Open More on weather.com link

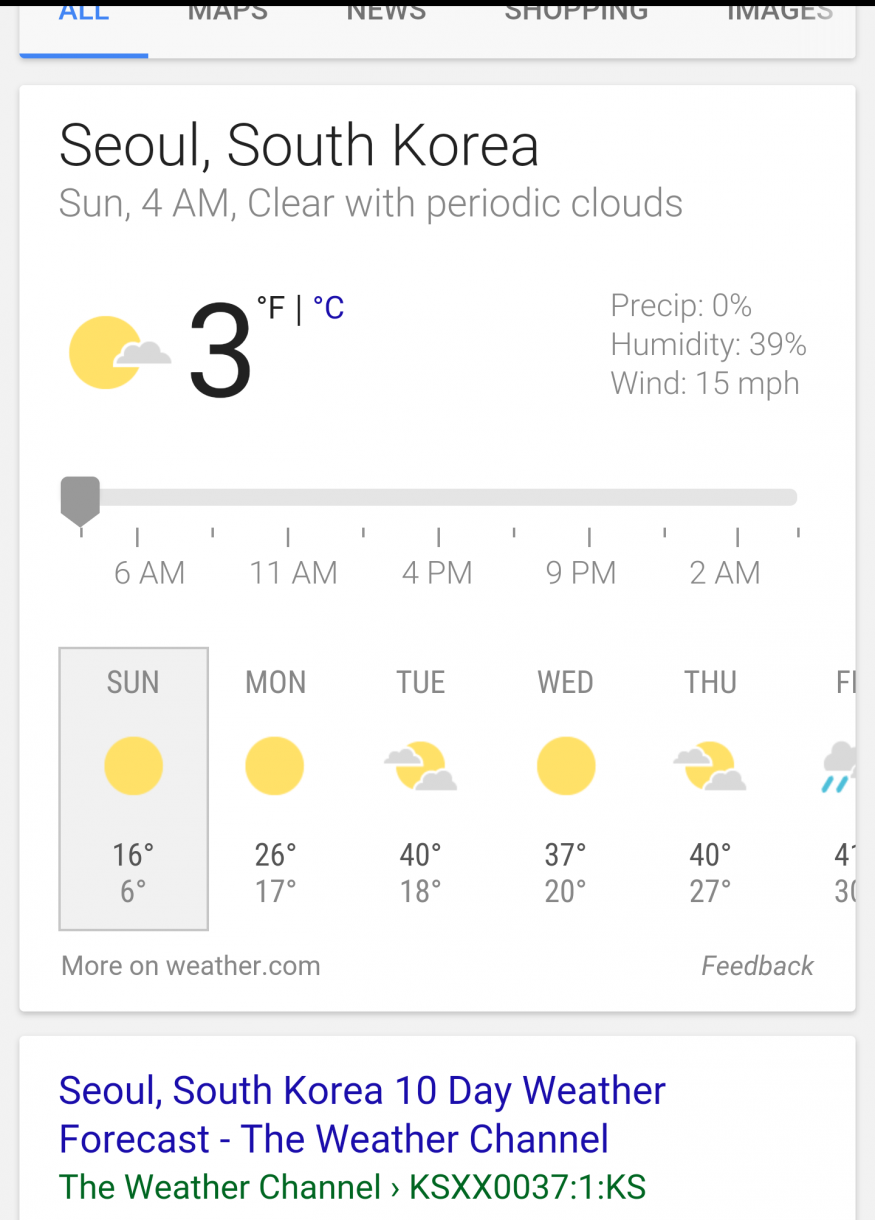191,966
